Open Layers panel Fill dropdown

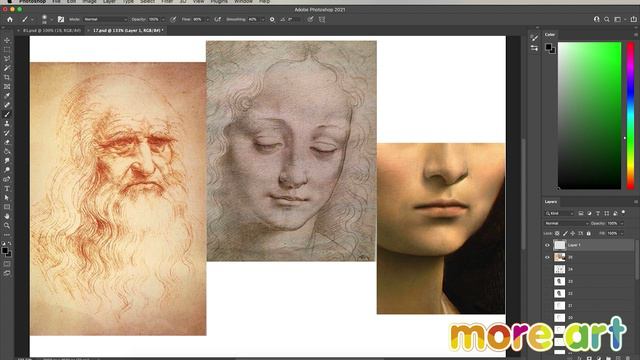[x=622, y=233]
